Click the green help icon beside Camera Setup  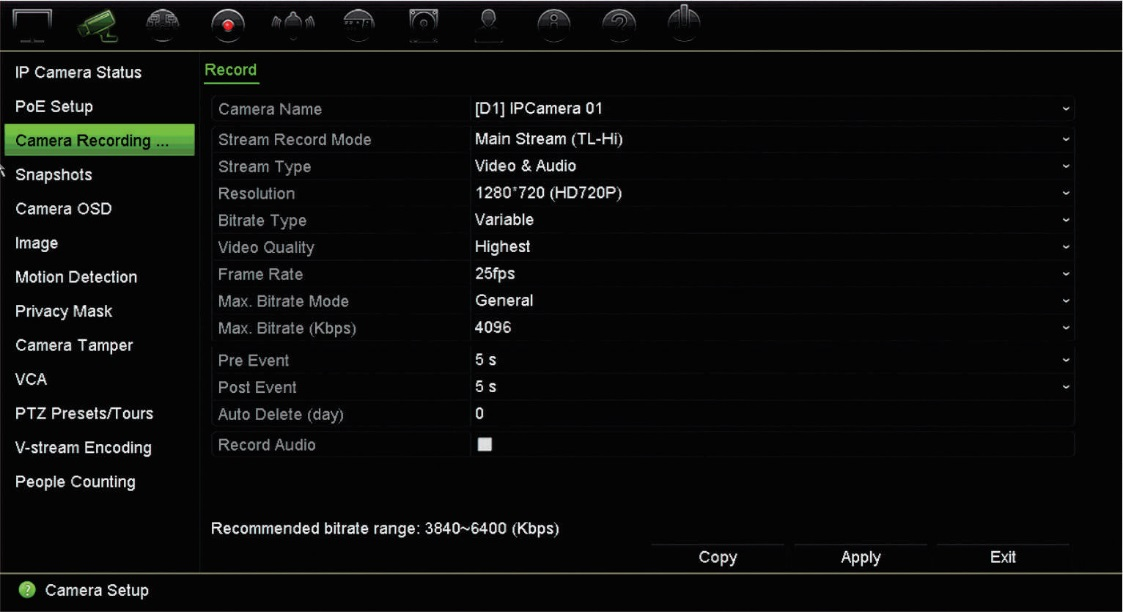tap(27, 590)
